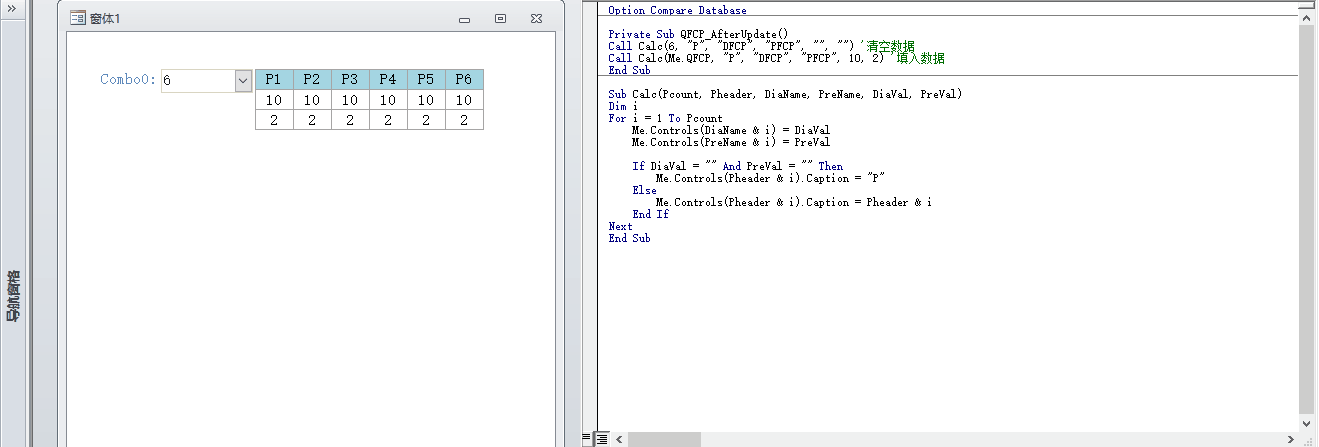Click the 'Me.Controls(DiaName & i) = DiaVal' line
The image size is (1319, 447).
pyautogui.click(x=731, y=130)
